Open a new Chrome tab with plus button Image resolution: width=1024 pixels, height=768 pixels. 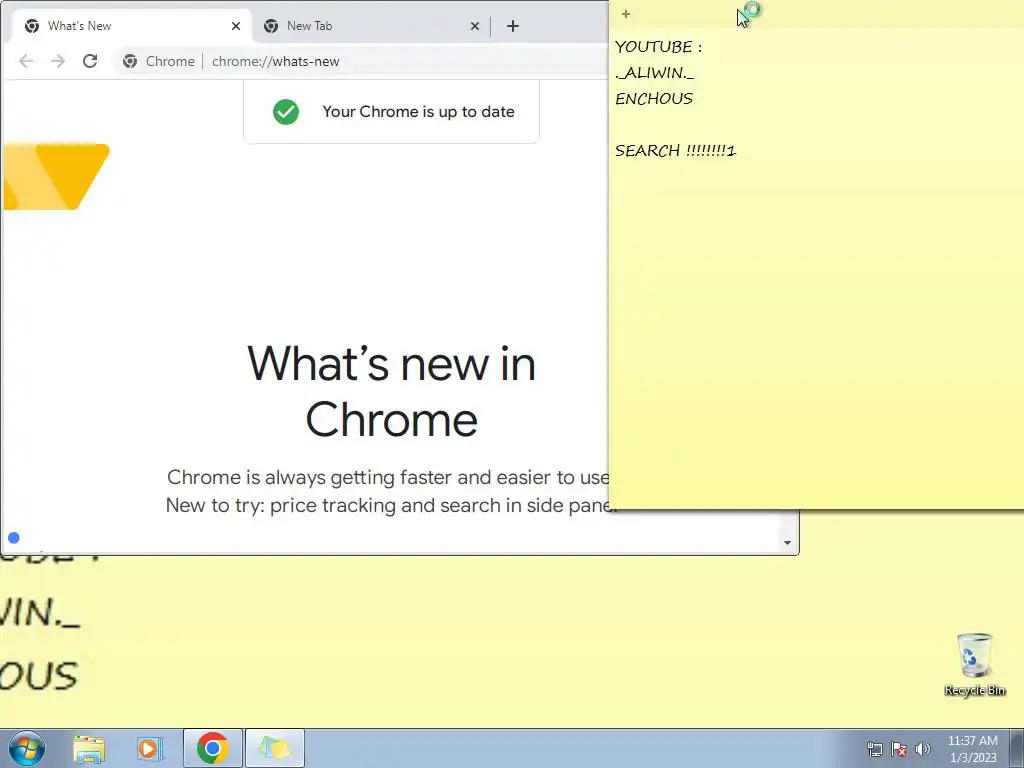(513, 26)
